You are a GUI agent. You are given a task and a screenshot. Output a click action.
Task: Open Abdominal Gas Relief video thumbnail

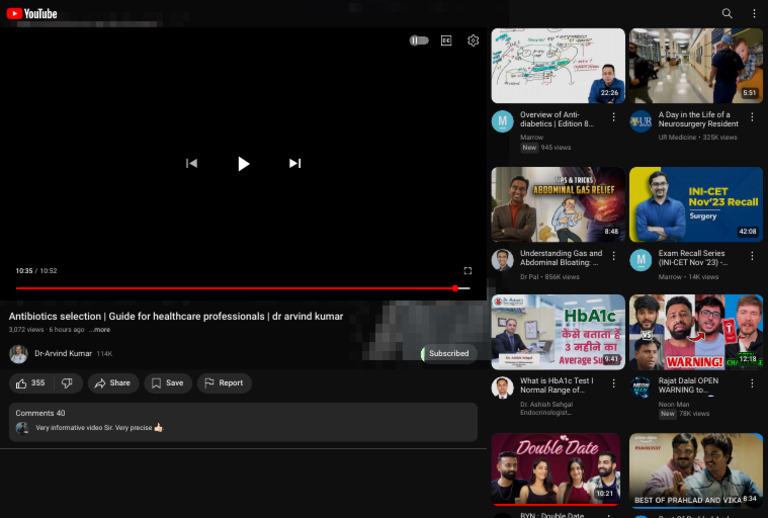(x=558, y=204)
